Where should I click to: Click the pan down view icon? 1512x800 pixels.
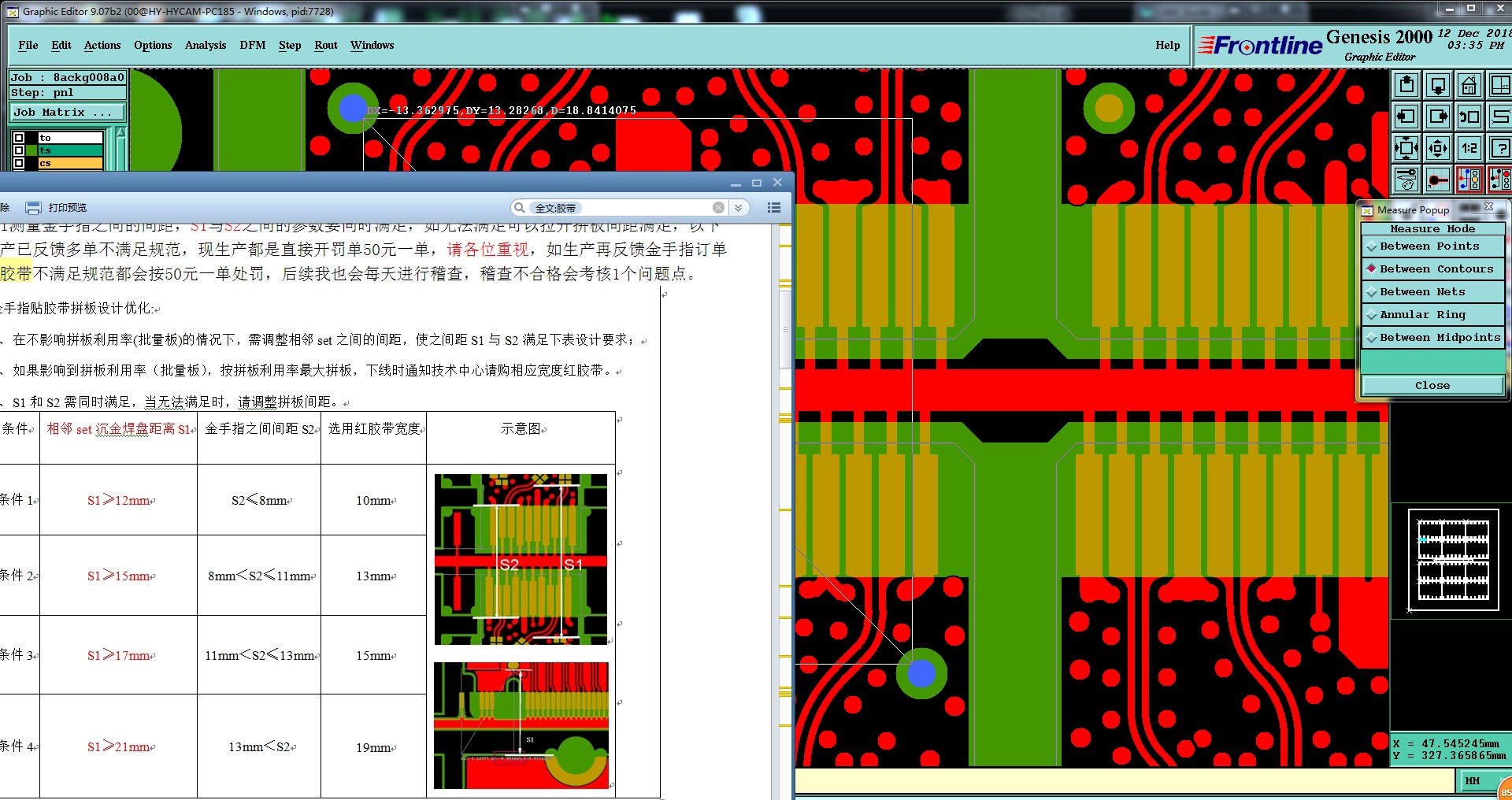[x=1438, y=84]
